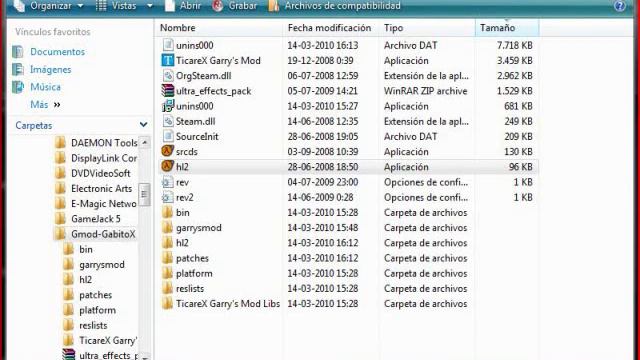This screenshot has height=360, width=640.
Task: Select TicareX Garry's Mod application icon
Action: click(x=168, y=60)
